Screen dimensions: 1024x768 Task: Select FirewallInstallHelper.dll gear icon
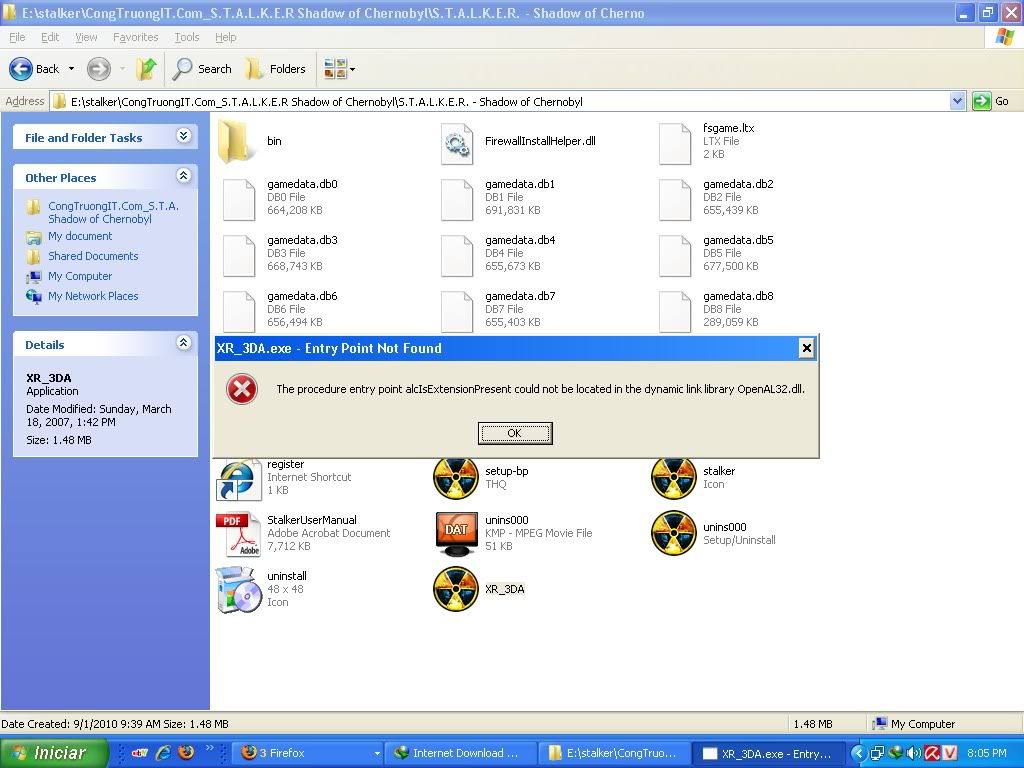click(x=456, y=144)
